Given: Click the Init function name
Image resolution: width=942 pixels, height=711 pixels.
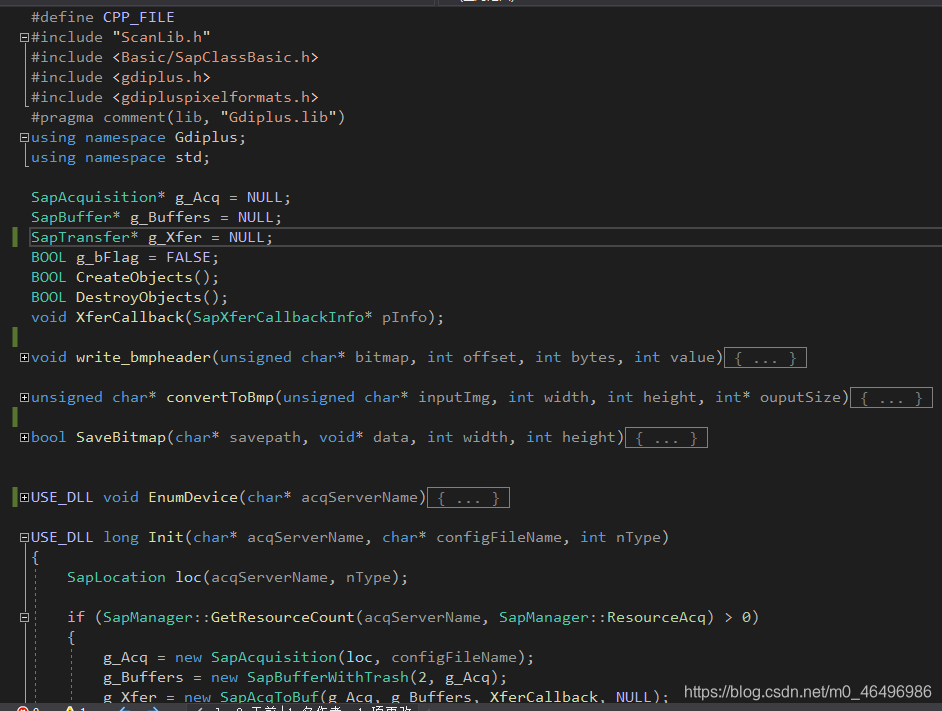Looking at the screenshot, I should 166,537.
